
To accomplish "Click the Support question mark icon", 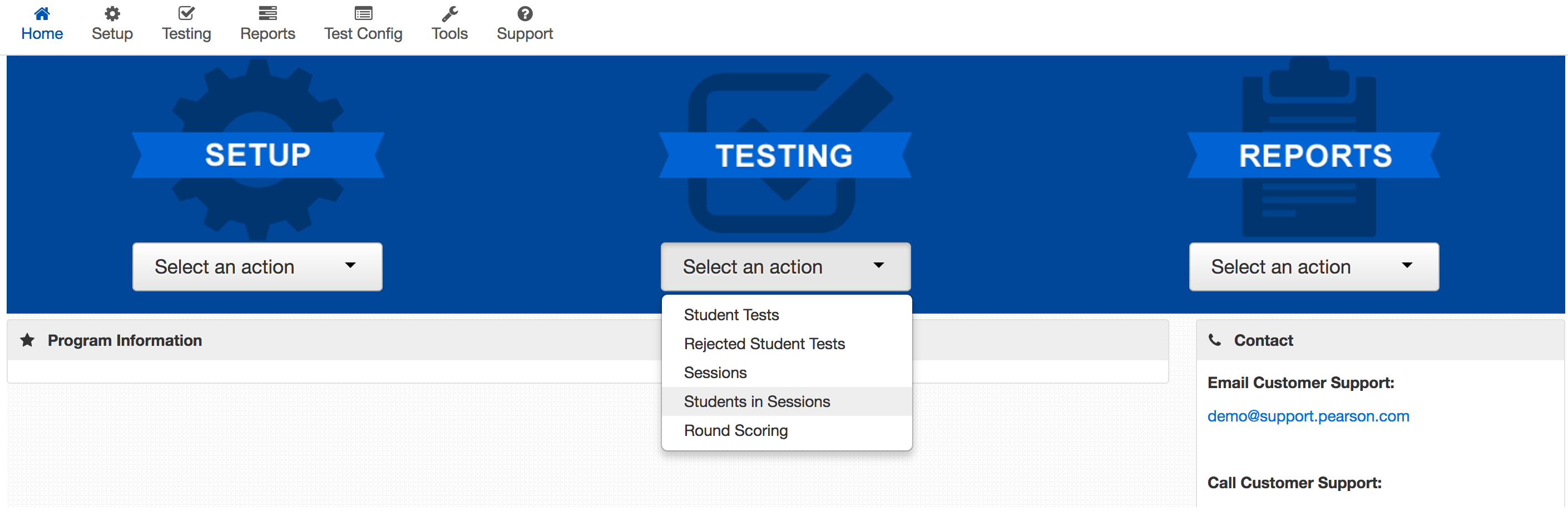I will point(525,13).
